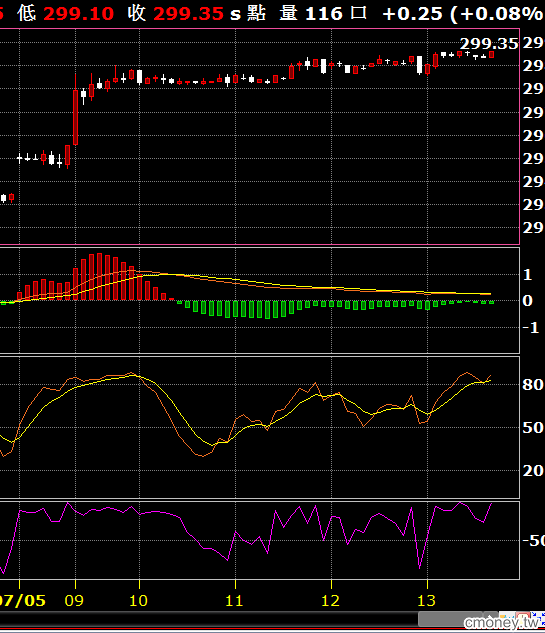This screenshot has width=545, height=633.
Task: Select the 09 hour marker on the time axis
Action: (74, 601)
